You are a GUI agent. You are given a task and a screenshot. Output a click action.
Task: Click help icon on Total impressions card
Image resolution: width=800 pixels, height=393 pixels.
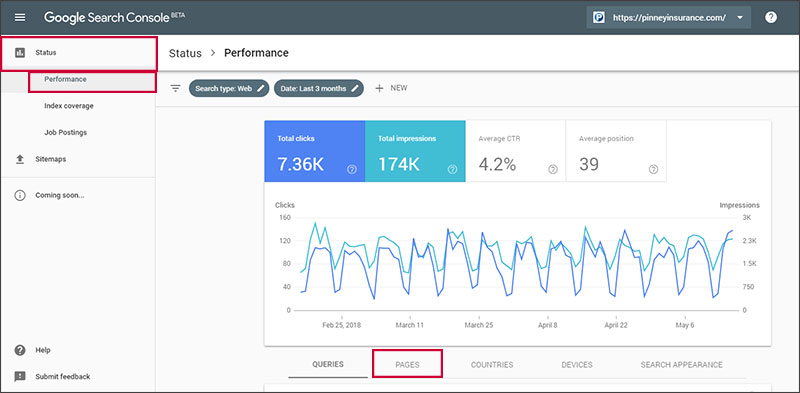[452, 170]
